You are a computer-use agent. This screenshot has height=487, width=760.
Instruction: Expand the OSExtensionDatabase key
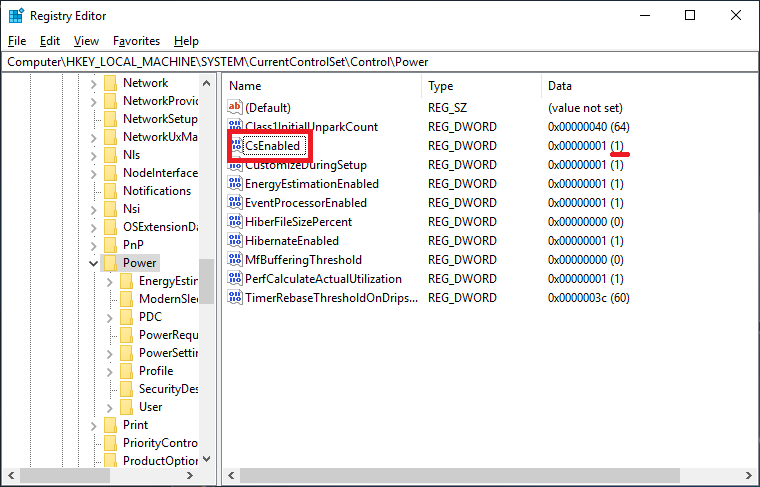(94, 227)
